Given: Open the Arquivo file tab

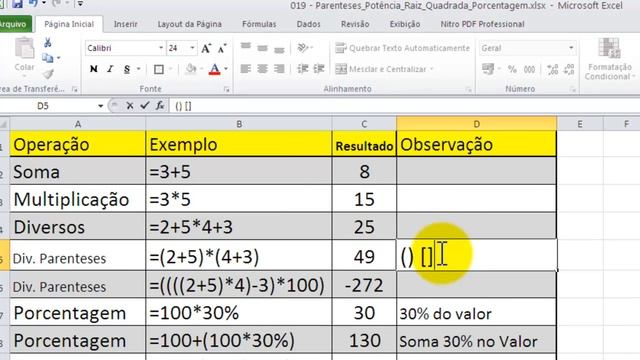Looking at the screenshot, I should (x=15, y=24).
